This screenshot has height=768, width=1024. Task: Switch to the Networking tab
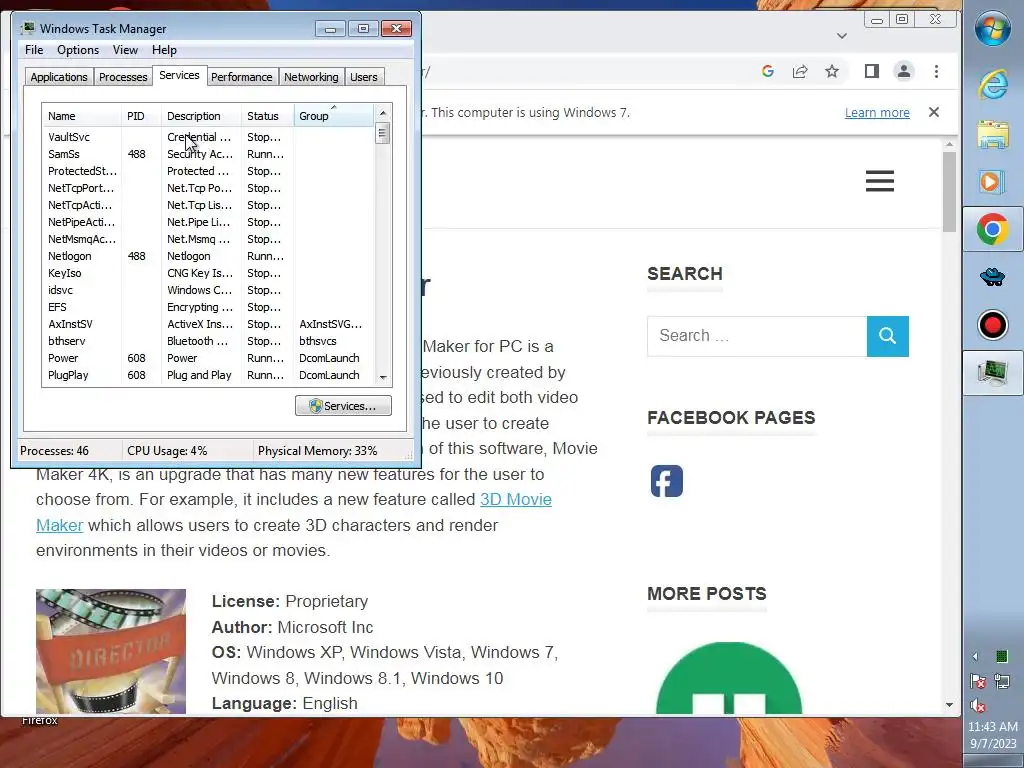[x=311, y=77]
